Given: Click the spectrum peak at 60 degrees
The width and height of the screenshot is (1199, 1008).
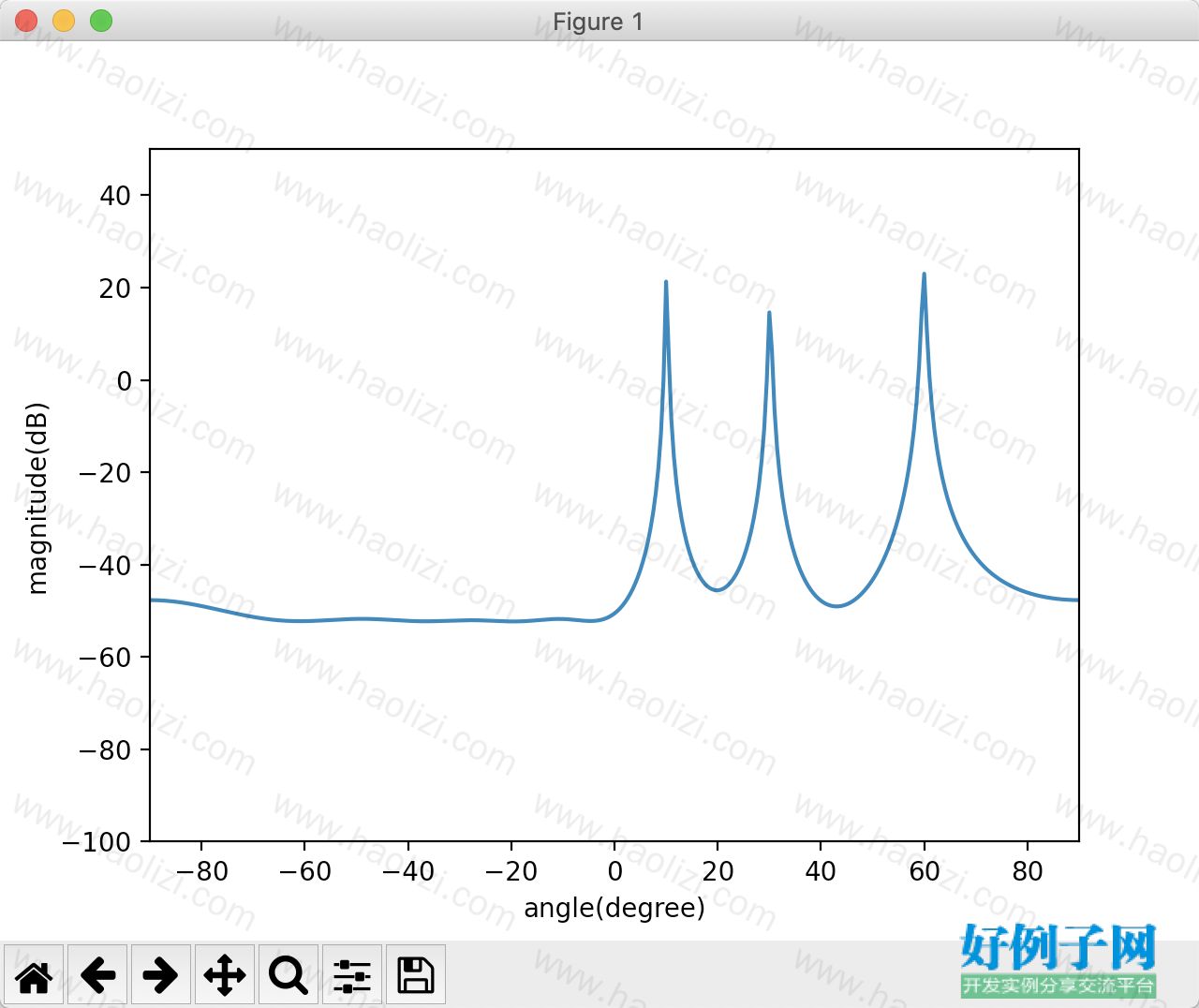Looking at the screenshot, I should tap(925, 274).
